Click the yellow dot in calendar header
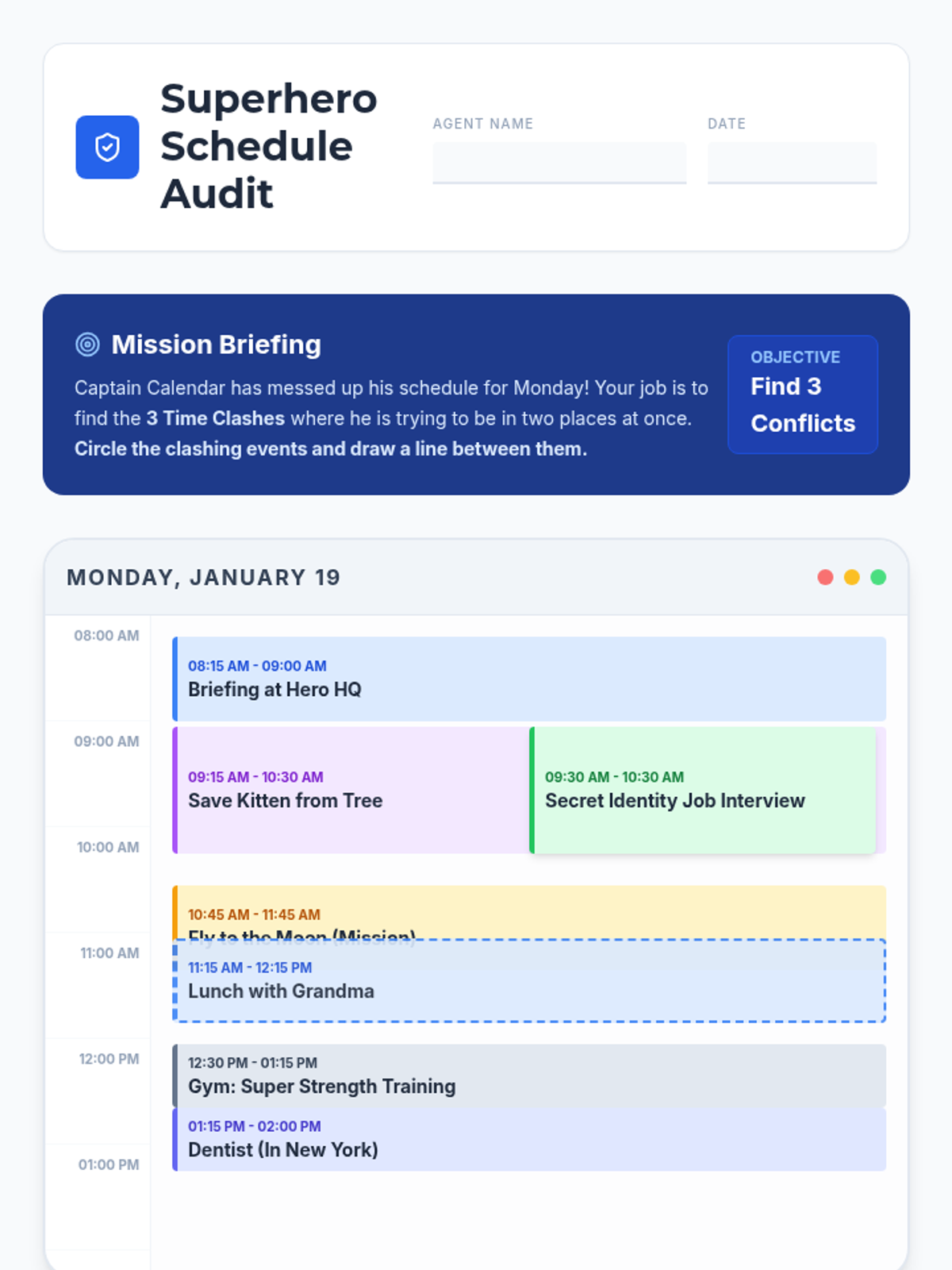 pyautogui.click(x=851, y=577)
